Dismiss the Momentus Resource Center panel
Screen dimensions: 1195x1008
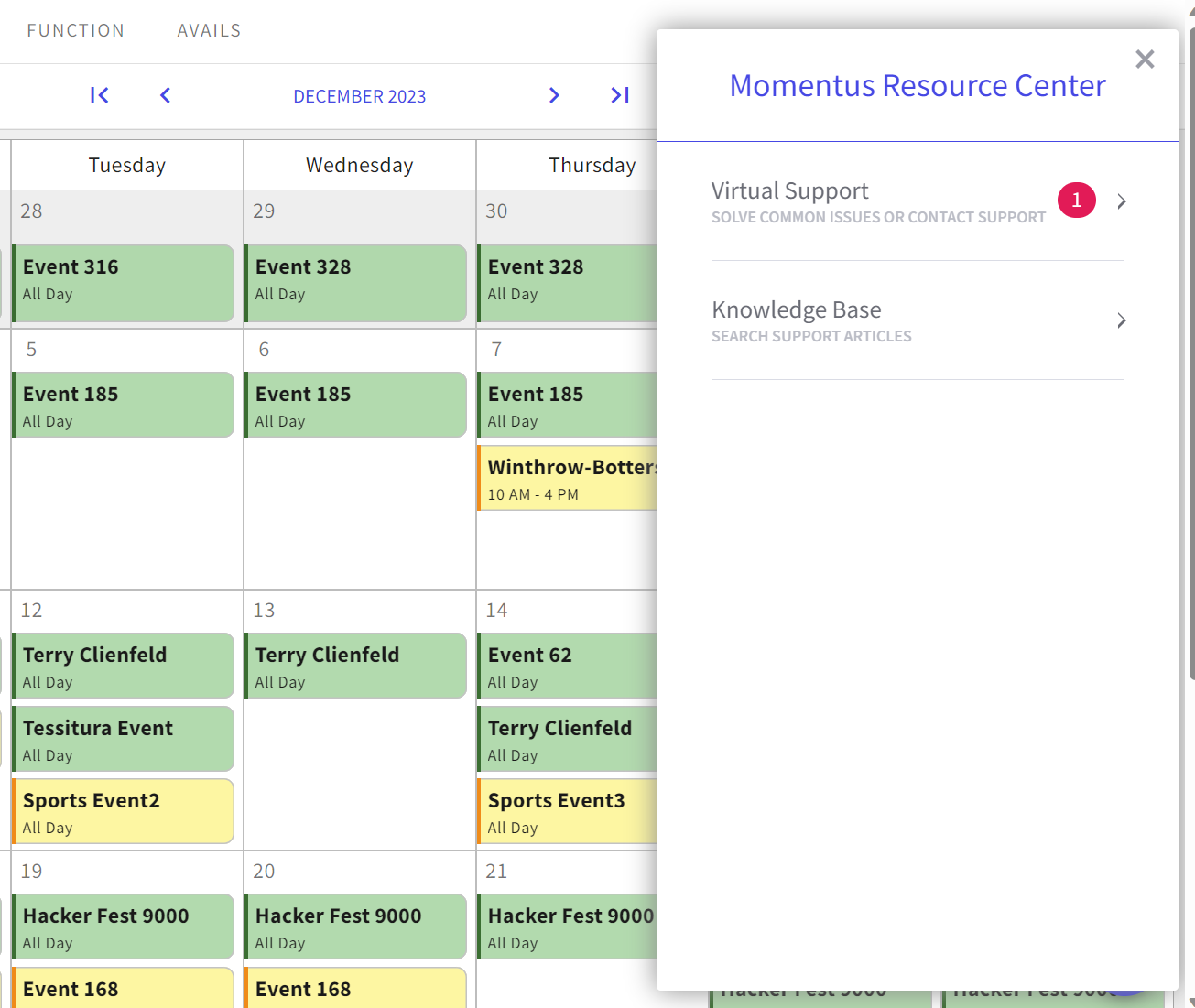coord(1144,59)
